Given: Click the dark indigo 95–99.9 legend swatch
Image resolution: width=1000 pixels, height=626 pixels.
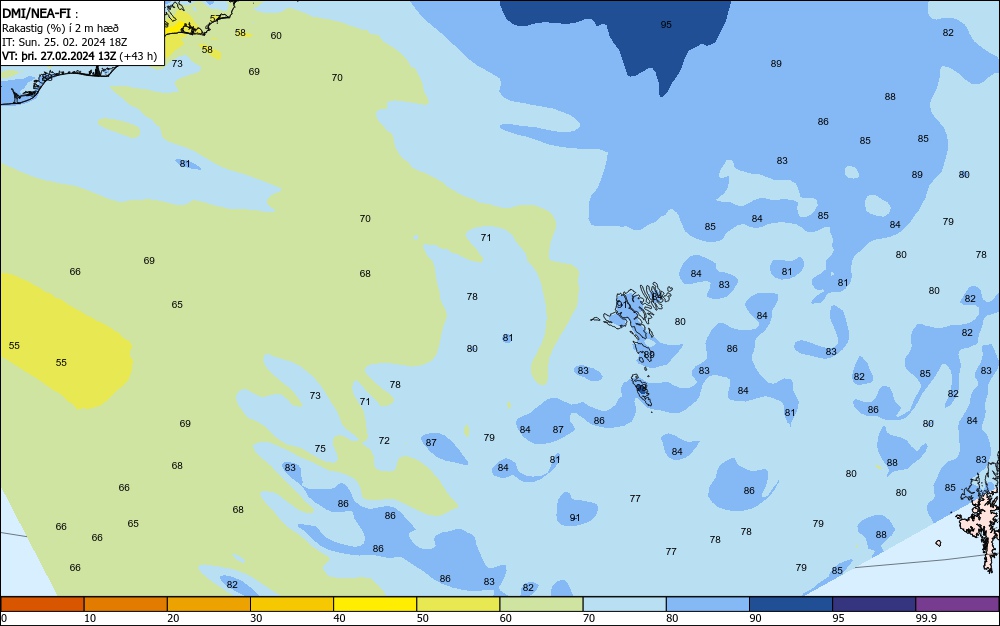Looking at the screenshot, I should pos(874,604).
